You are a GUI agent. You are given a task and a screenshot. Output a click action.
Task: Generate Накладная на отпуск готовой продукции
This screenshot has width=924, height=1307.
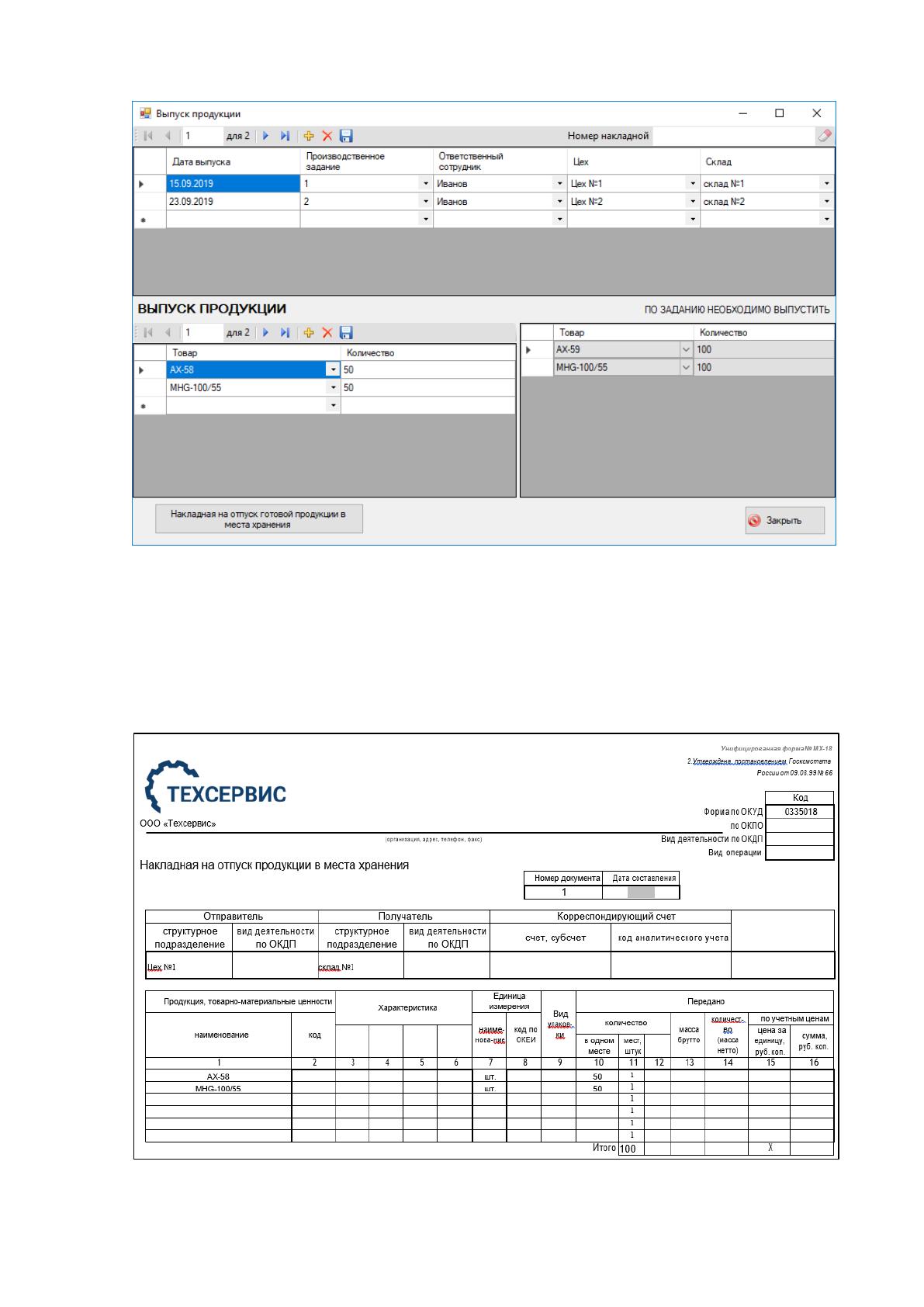[258, 519]
